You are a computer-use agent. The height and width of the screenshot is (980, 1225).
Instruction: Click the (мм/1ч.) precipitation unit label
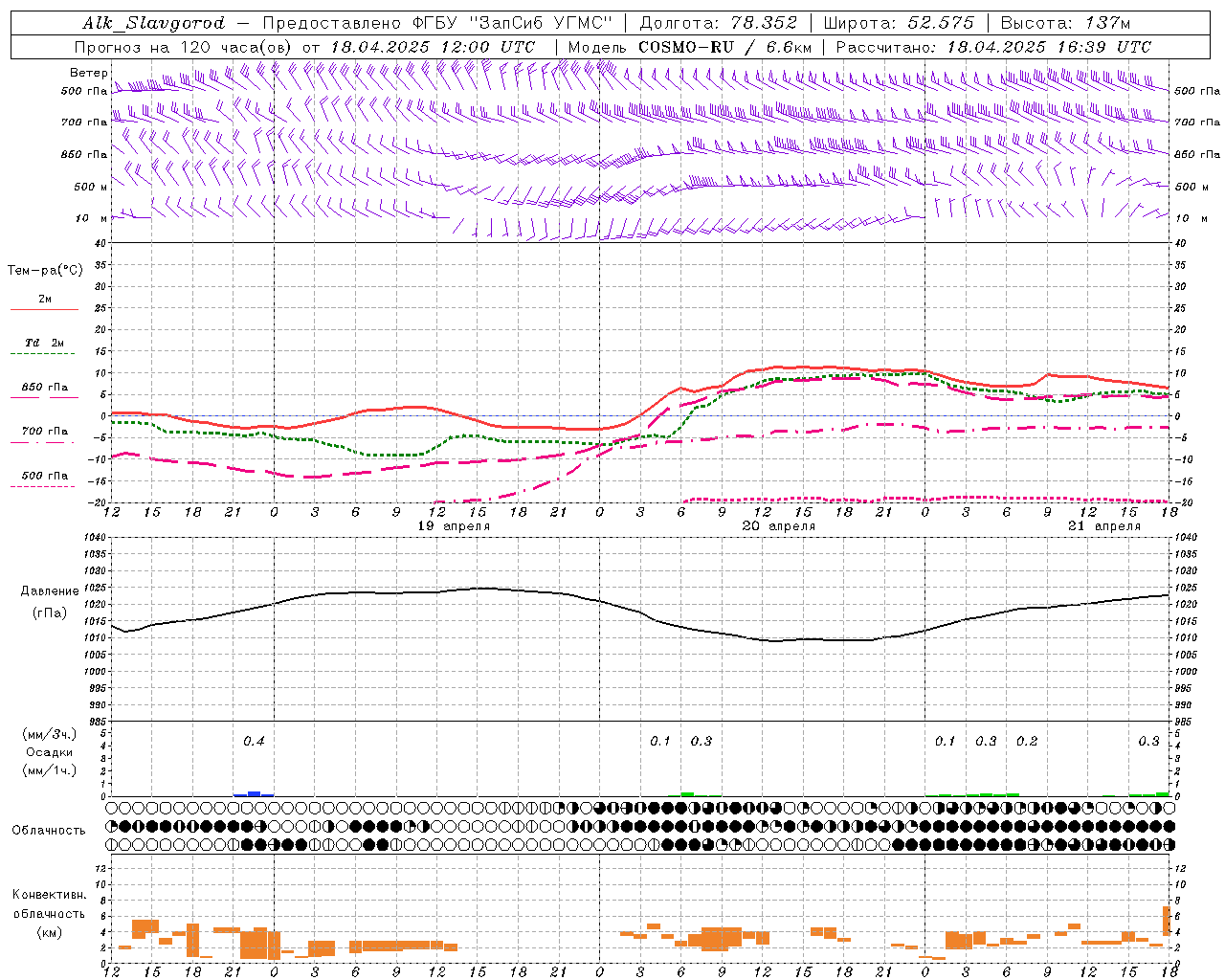tap(50, 770)
